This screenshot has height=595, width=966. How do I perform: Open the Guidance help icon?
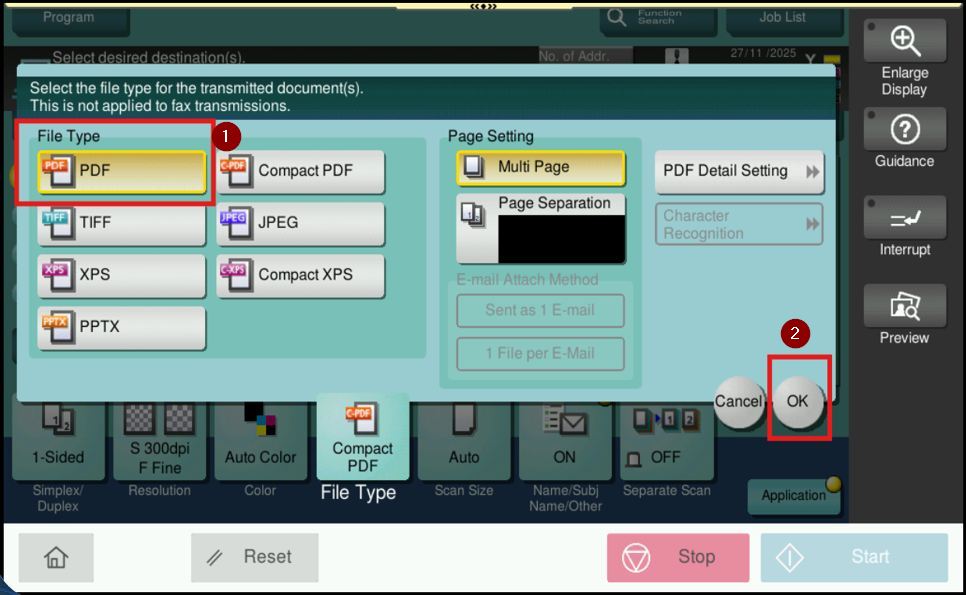tap(904, 138)
